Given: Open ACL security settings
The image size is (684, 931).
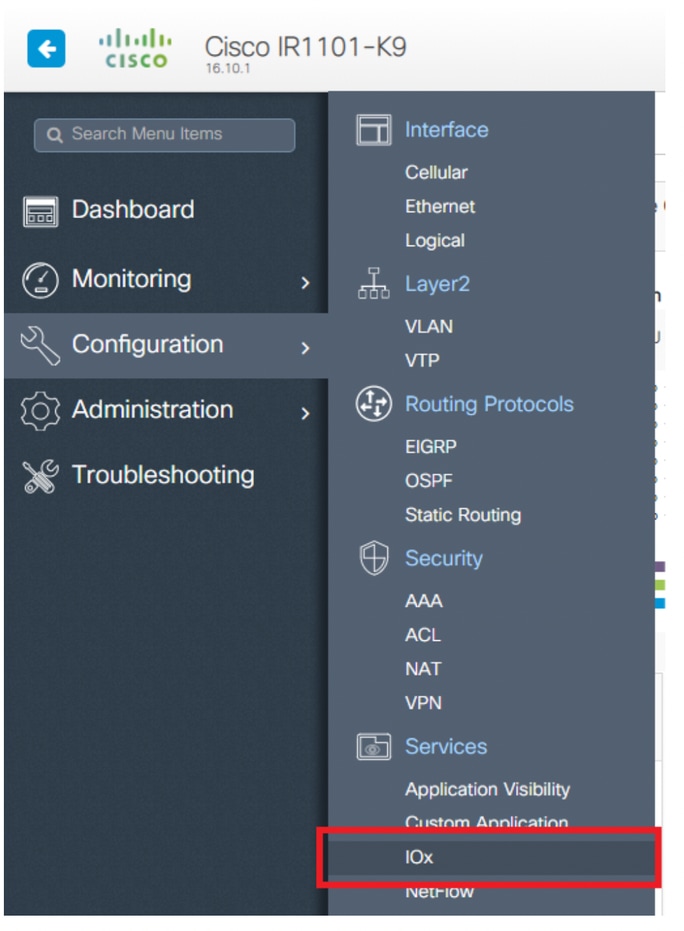Looking at the screenshot, I should pyautogui.click(x=423, y=635).
